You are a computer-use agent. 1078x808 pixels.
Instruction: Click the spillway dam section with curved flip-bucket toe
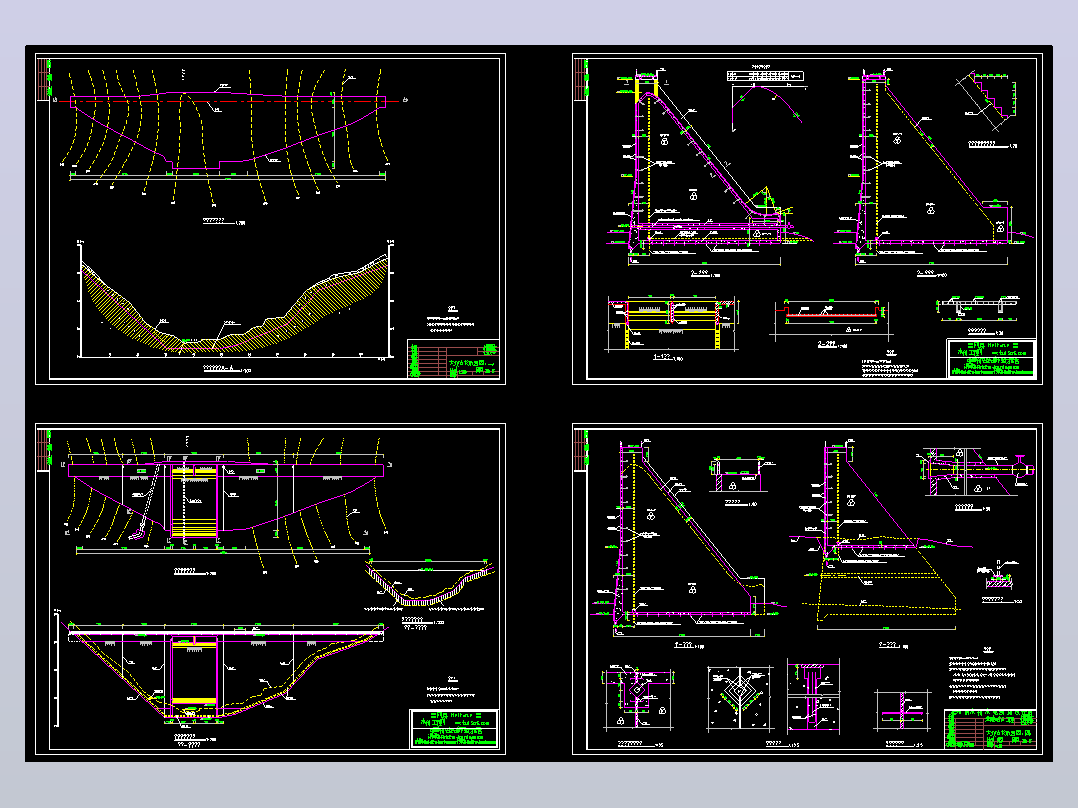(708, 165)
